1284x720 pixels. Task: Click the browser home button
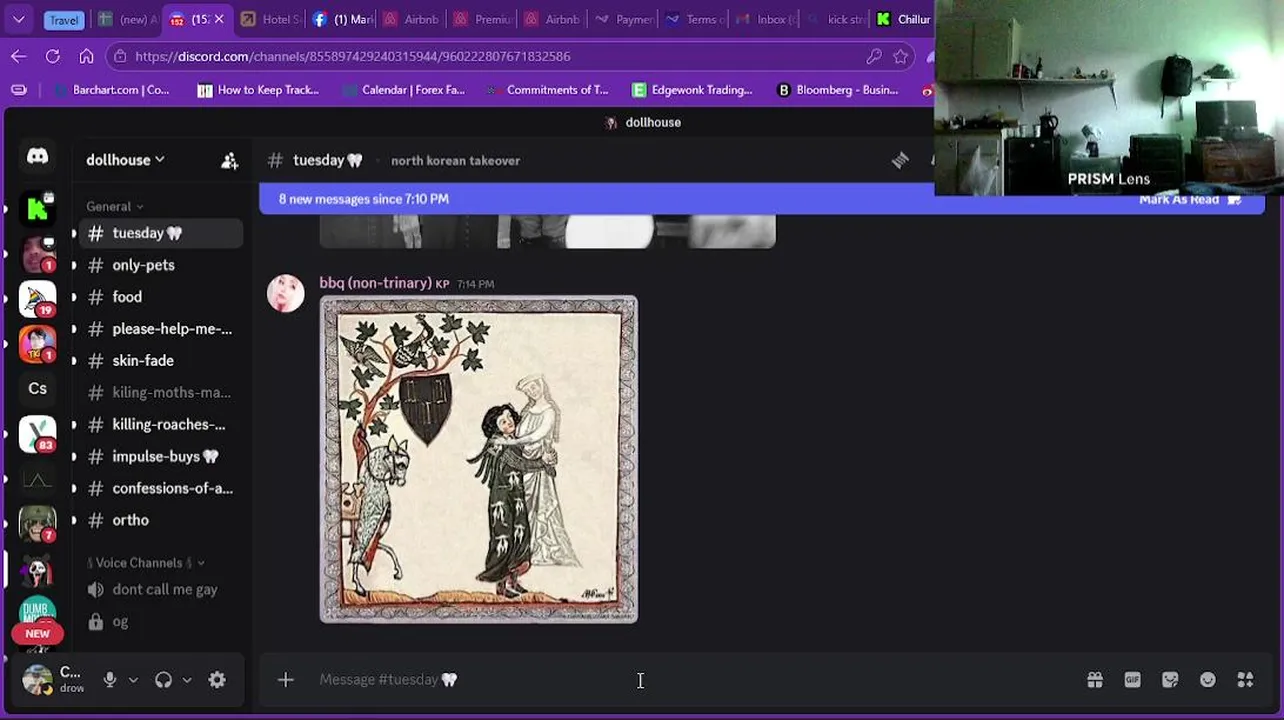[87, 56]
